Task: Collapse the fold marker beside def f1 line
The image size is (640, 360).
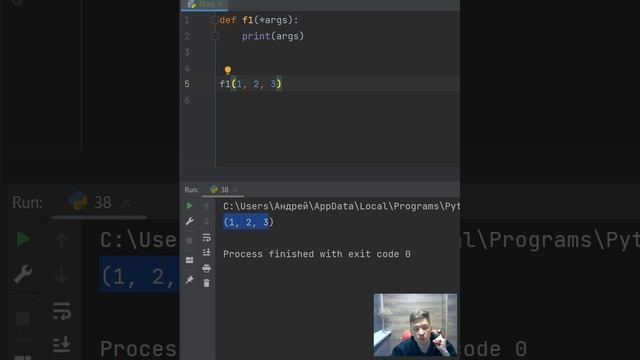Action: click(x=215, y=20)
